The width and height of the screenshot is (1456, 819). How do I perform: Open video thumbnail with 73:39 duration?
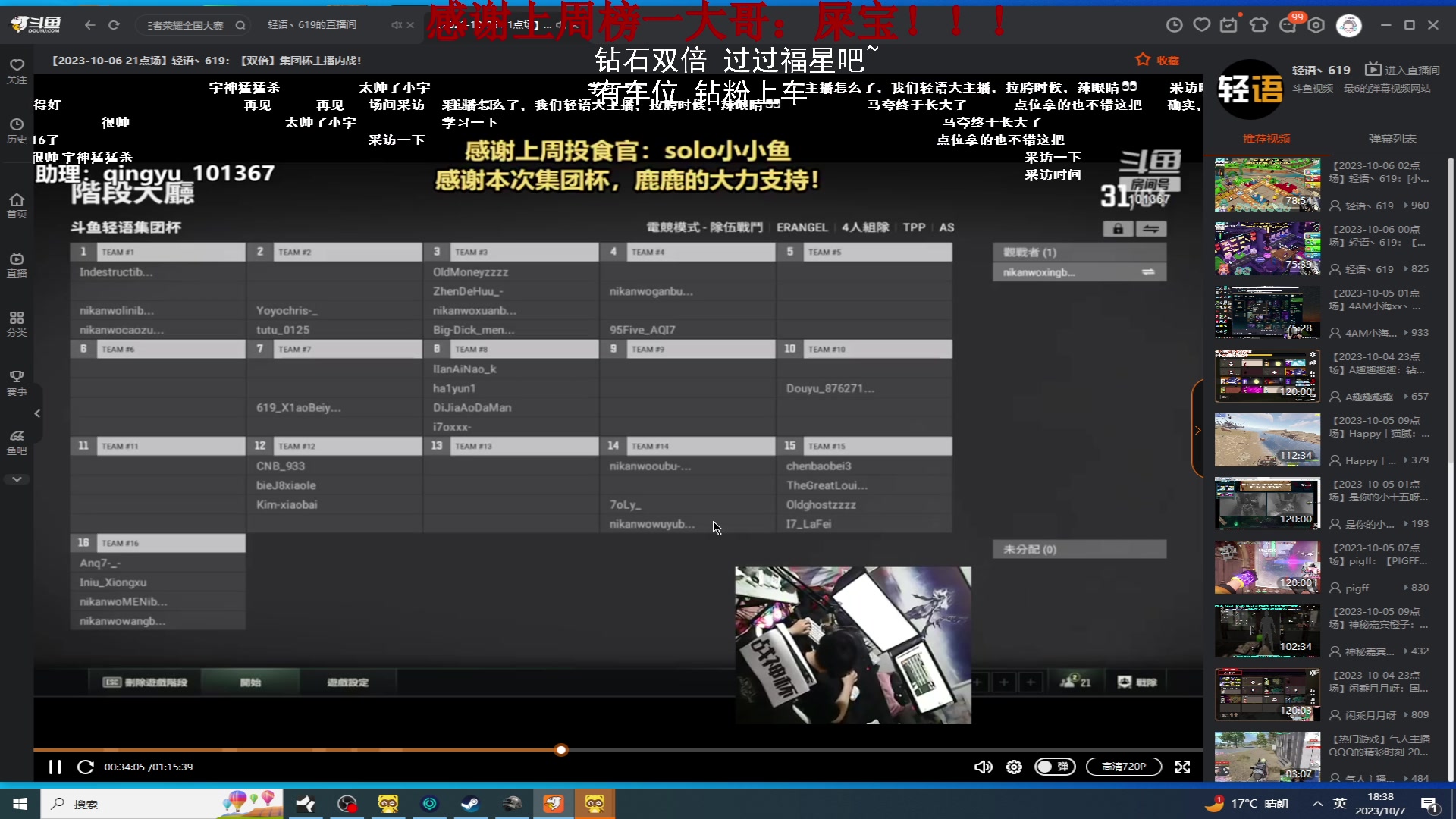[1267, 249]
